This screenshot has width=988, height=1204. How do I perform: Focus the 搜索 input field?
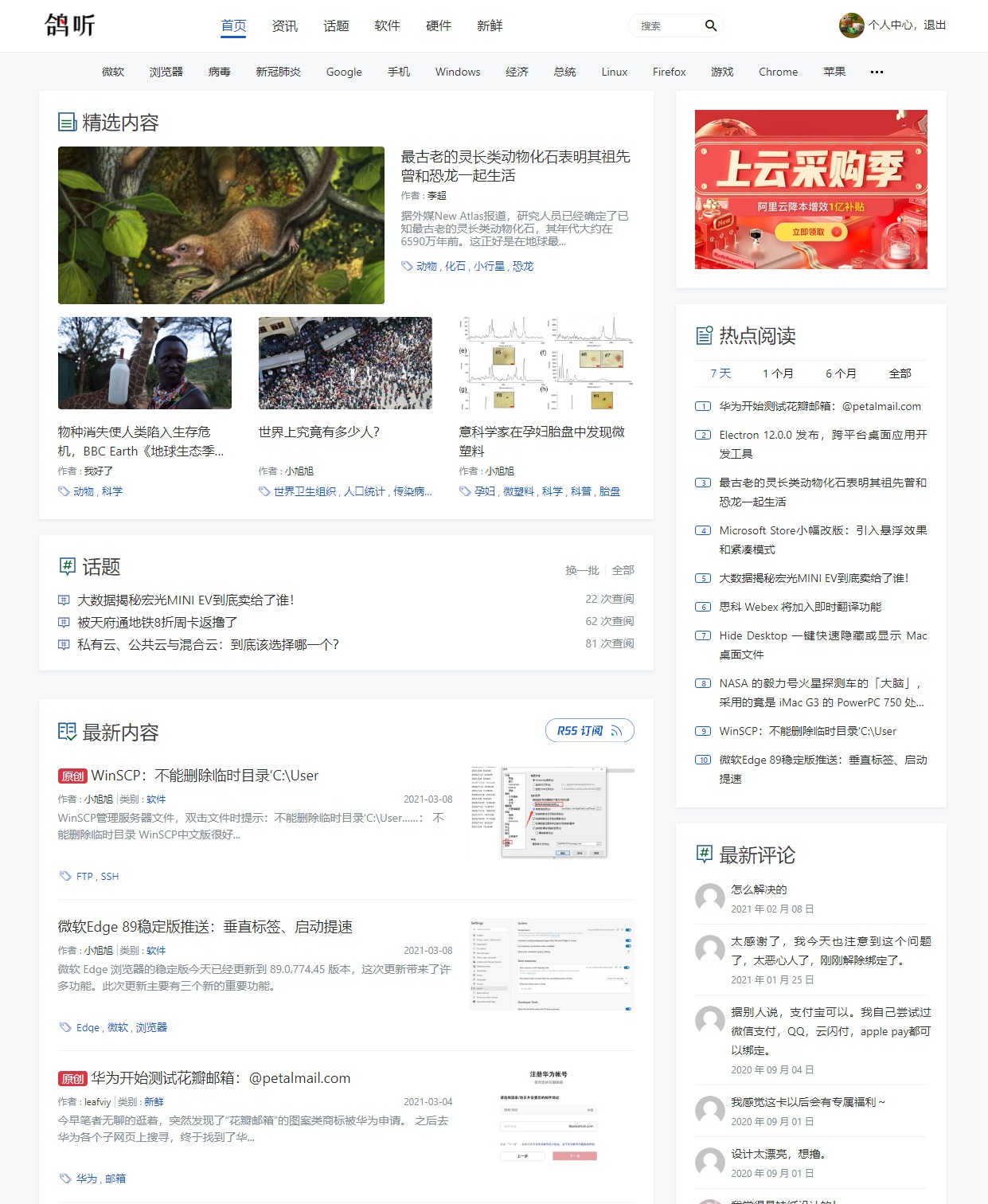pos(668,26)
